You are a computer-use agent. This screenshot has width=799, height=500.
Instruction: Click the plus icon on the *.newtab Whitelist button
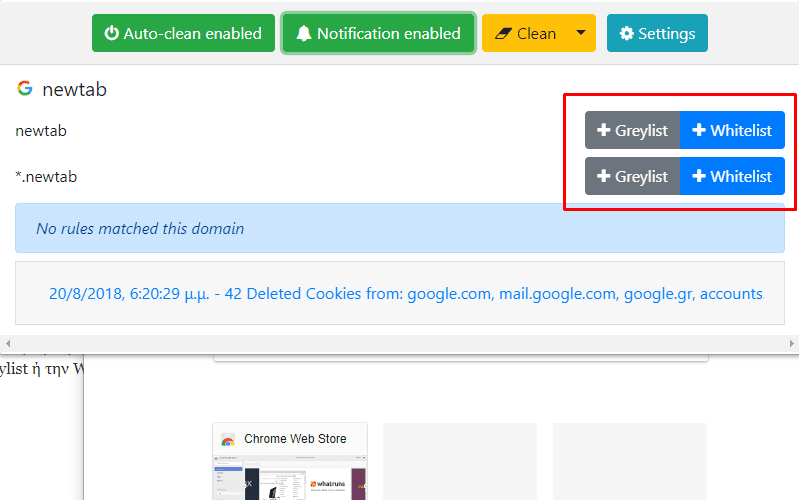pyautogui.click(x=699, y=176)
